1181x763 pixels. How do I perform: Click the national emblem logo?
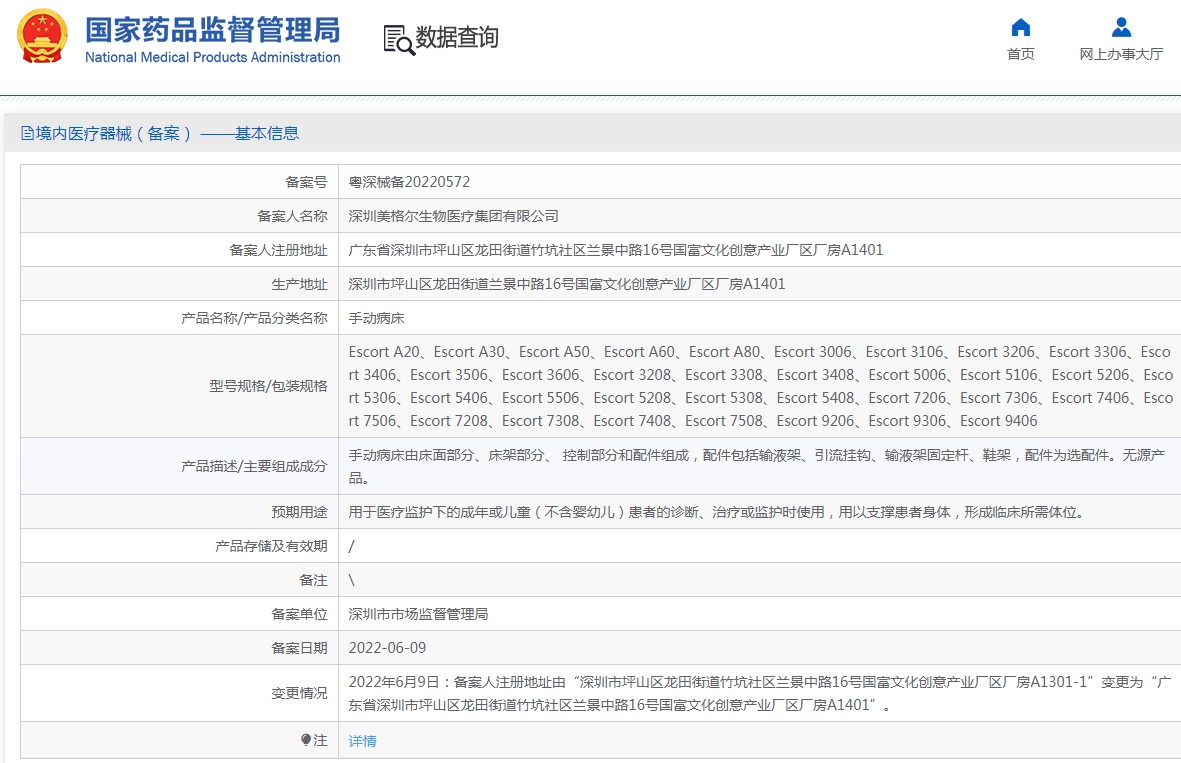[42, 36]
